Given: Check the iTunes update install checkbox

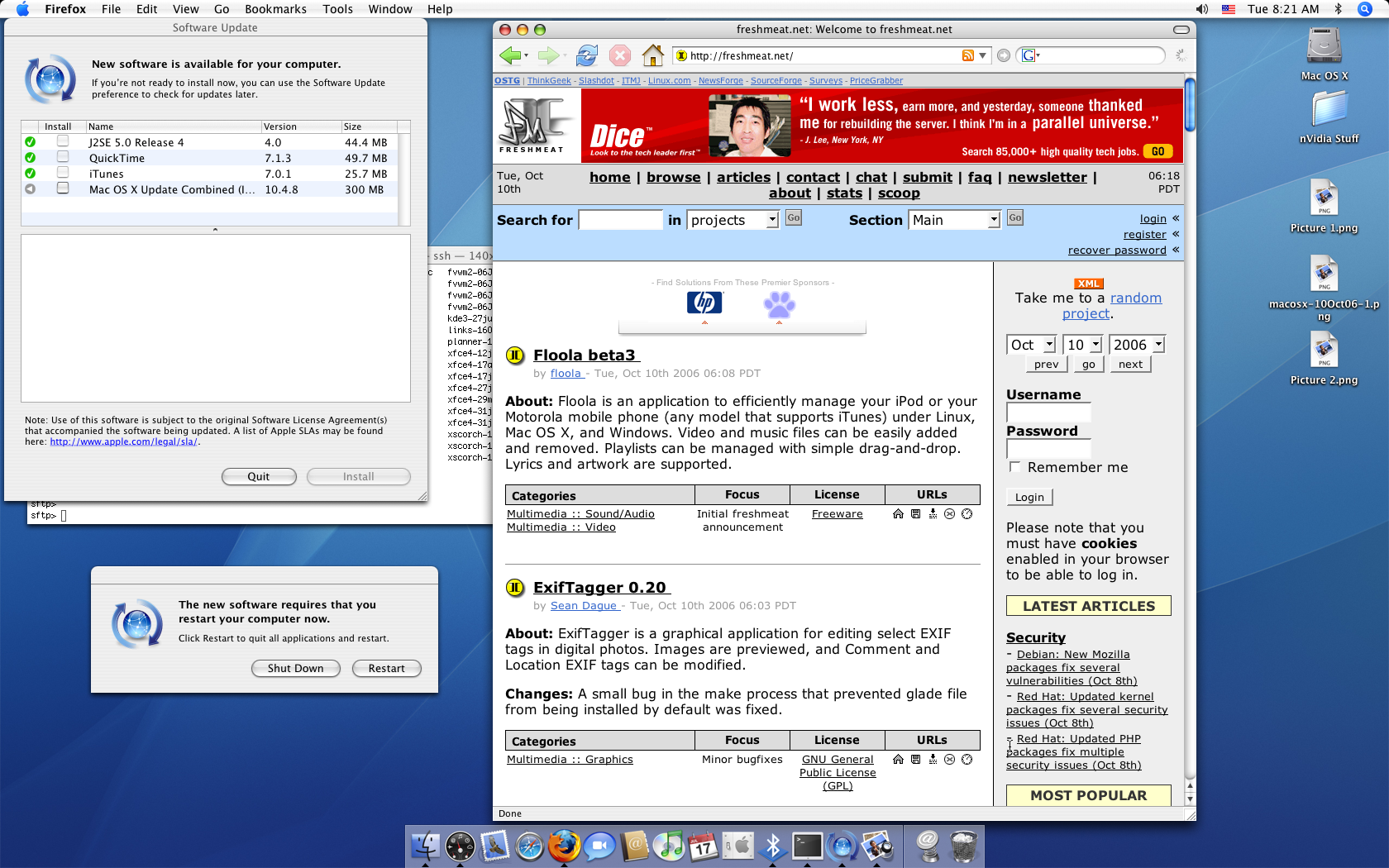Looking at the screenshot, I should click(63, 173).
